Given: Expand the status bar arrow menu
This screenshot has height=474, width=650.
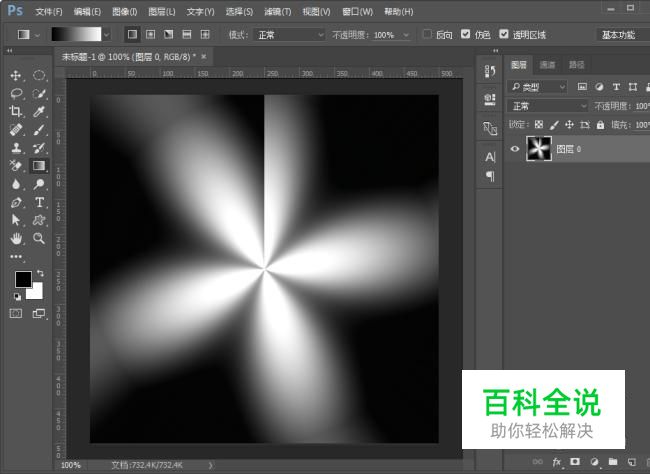Looking at the screenshot, I should click(211, 465).
